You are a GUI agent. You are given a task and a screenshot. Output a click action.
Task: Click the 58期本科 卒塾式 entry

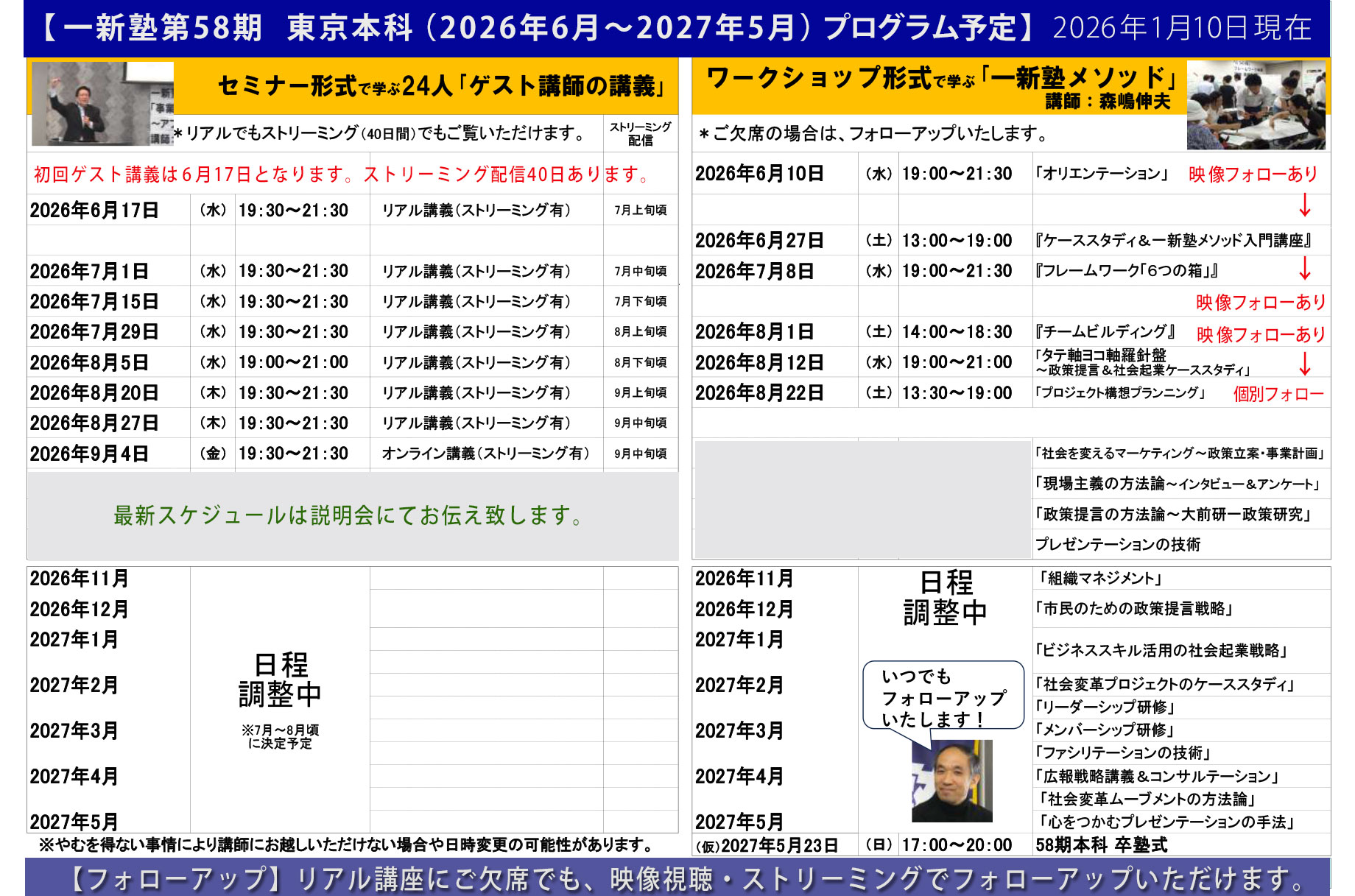[1101, 845]
